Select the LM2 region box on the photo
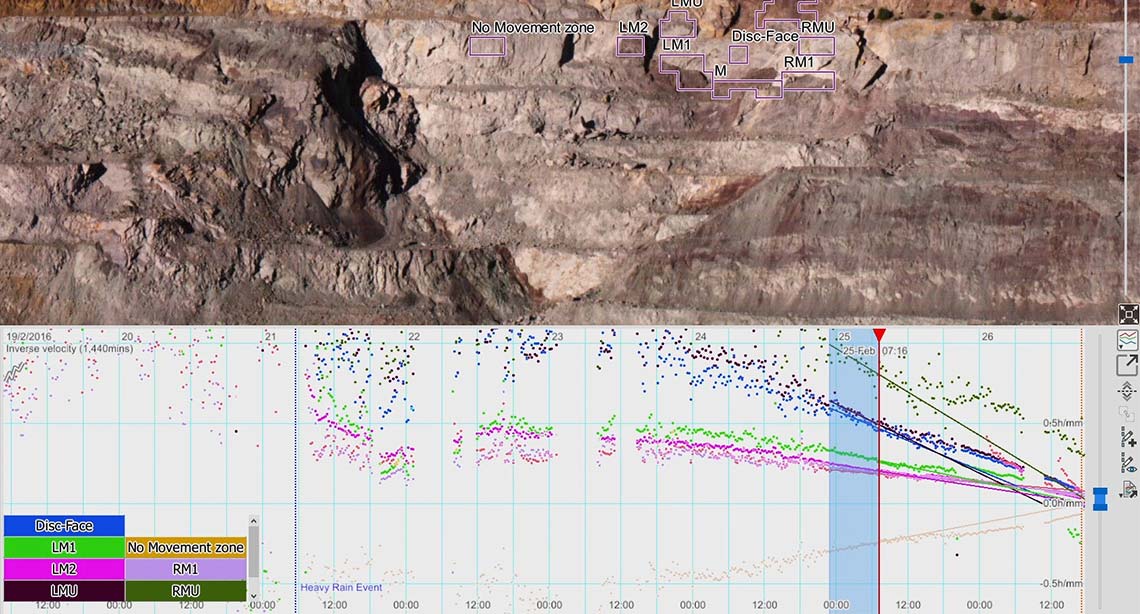 (x=630, y=47)
